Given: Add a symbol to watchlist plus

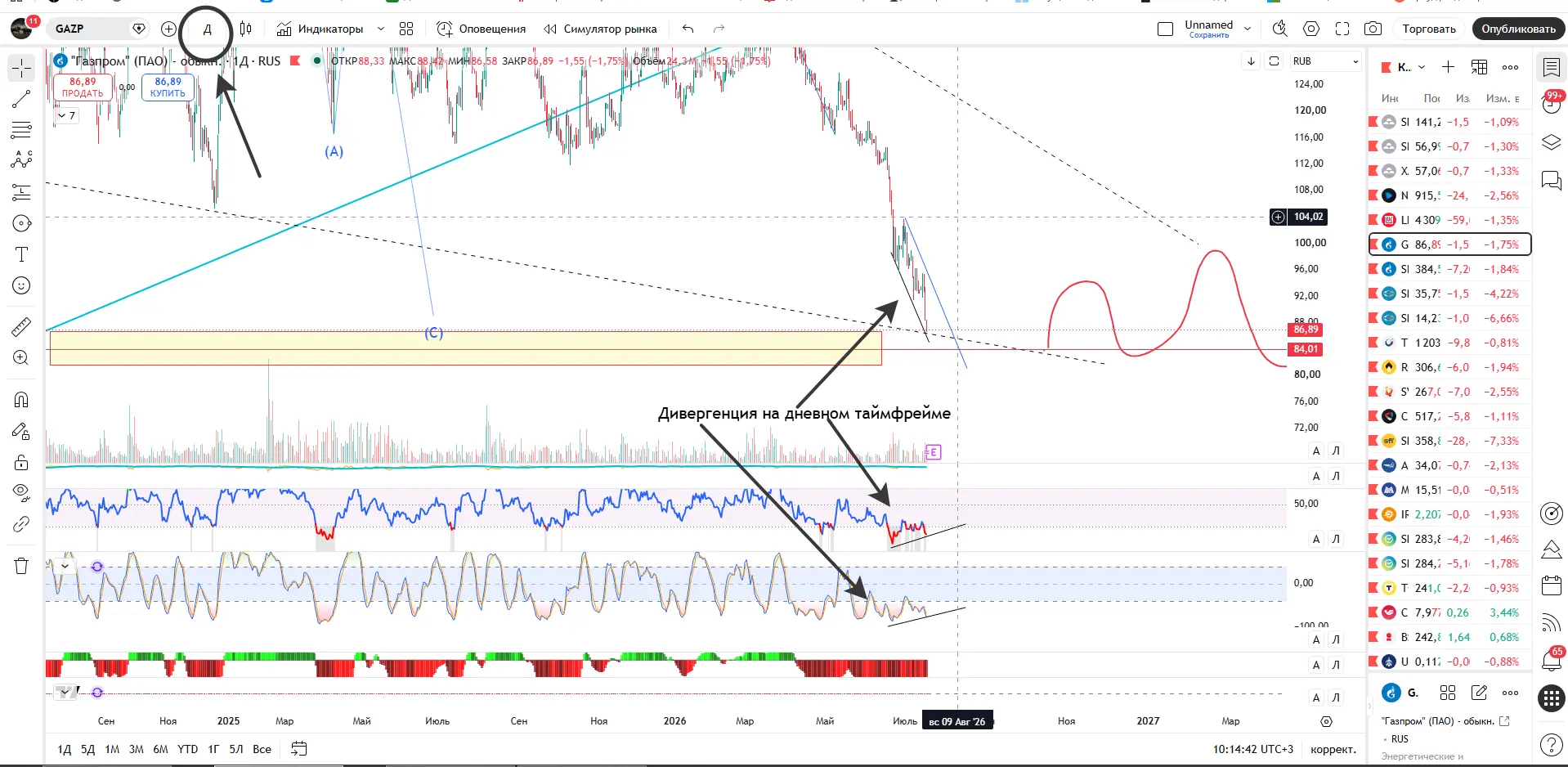Looking at the screenshot, I should [1448, 67].
